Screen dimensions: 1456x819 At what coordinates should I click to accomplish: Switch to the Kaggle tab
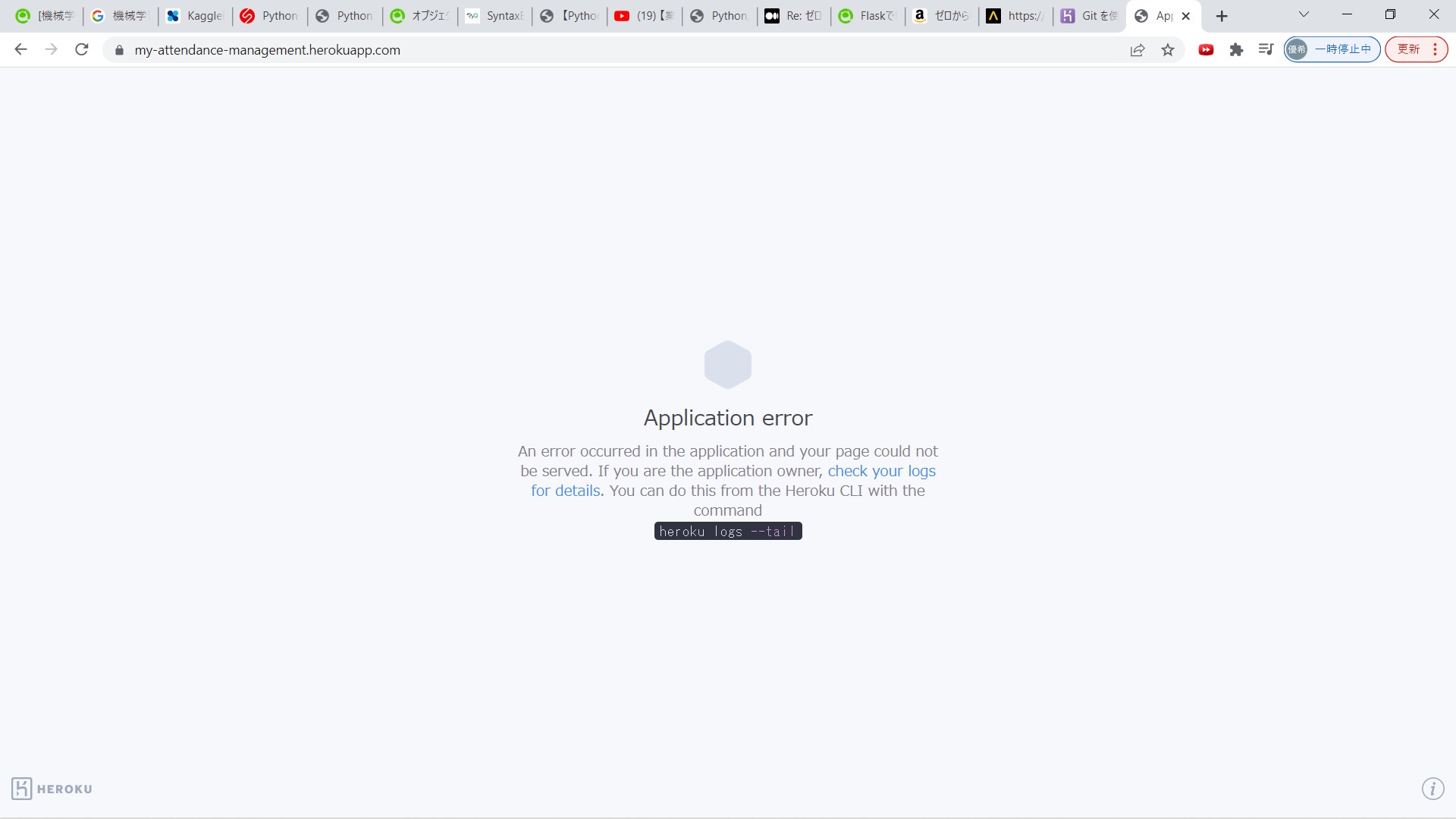193,15
